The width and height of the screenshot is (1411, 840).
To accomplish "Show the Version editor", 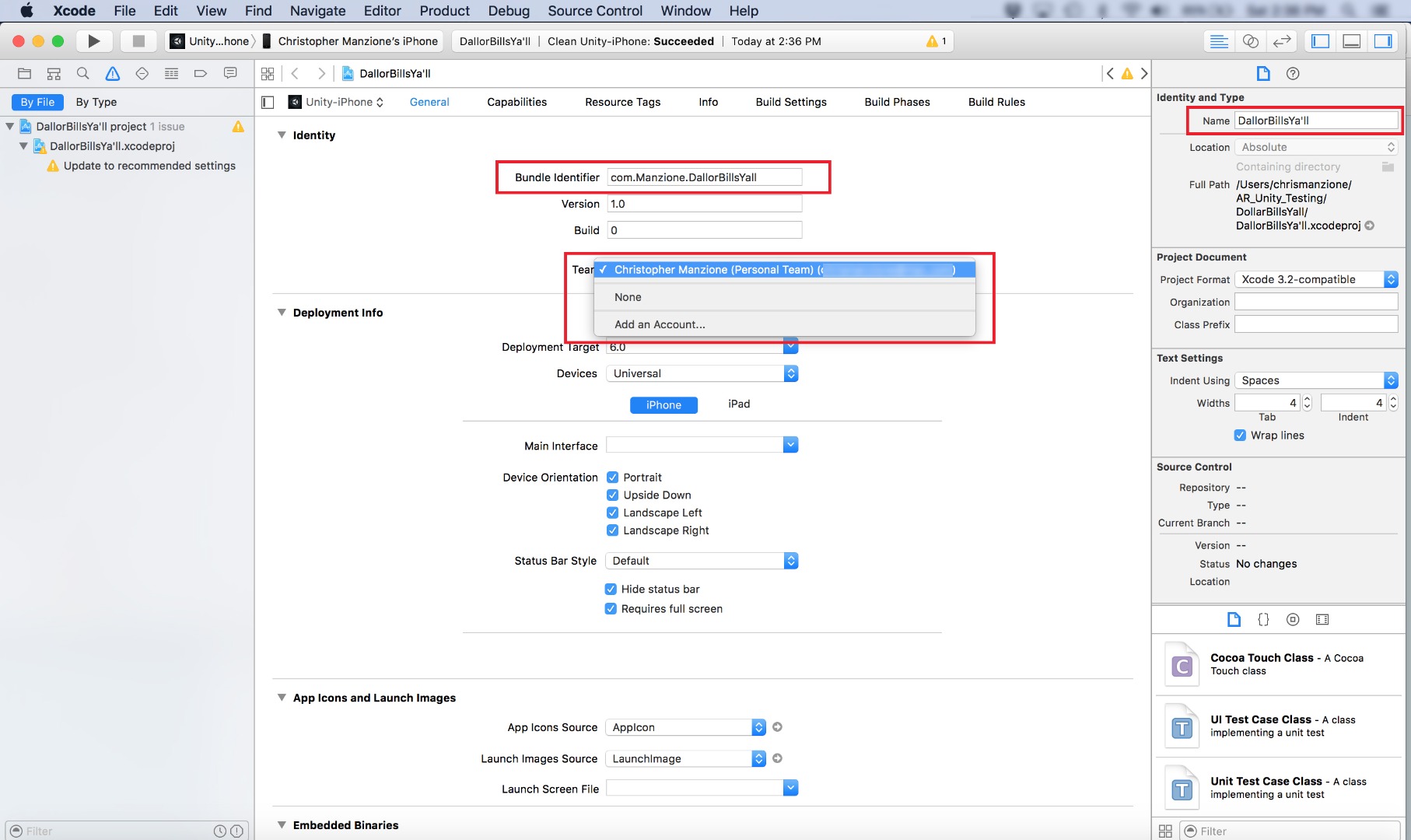I will pyautogui.click(x=1282, y=41).
